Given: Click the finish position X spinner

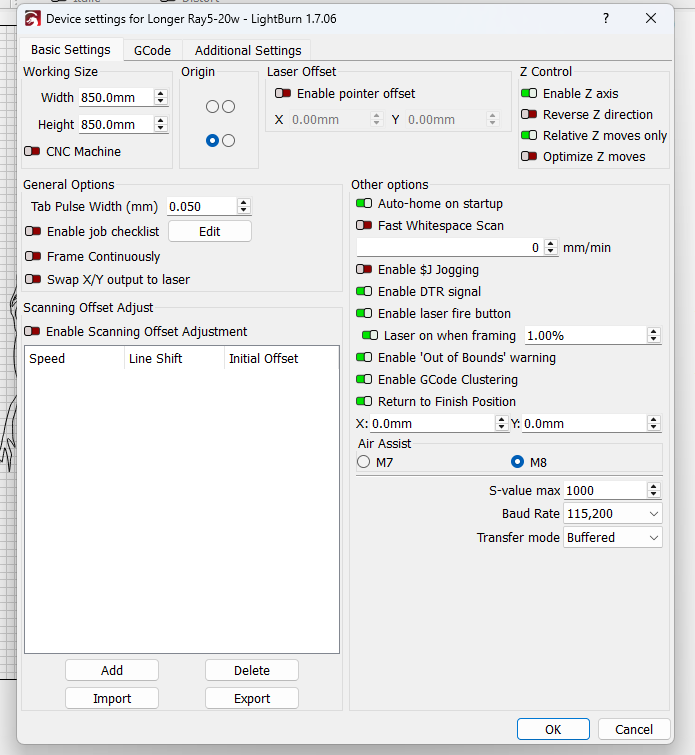Looking at the screenshot, I should (x=501, y=423).
